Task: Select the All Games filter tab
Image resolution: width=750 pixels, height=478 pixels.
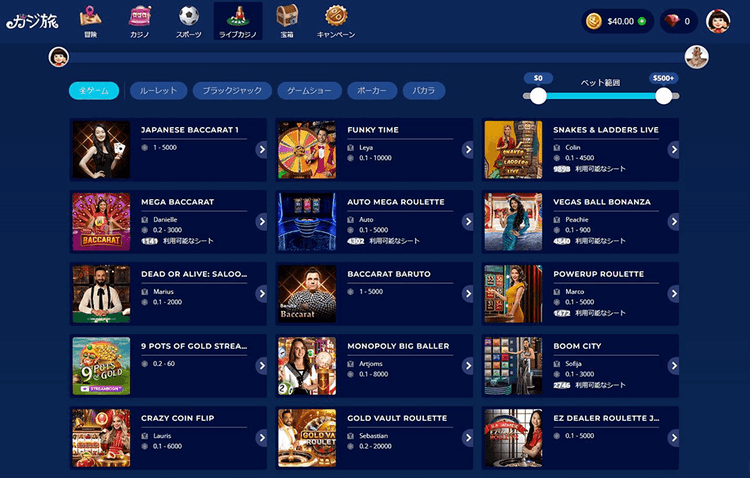Action: tap(94, 90)
